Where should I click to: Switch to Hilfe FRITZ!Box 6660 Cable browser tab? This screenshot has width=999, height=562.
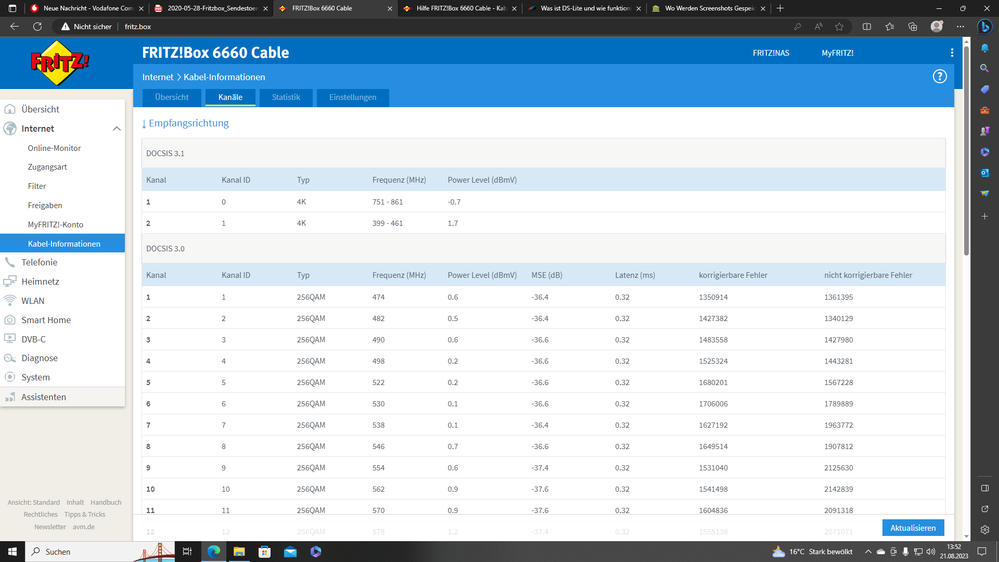click(460, 8)
